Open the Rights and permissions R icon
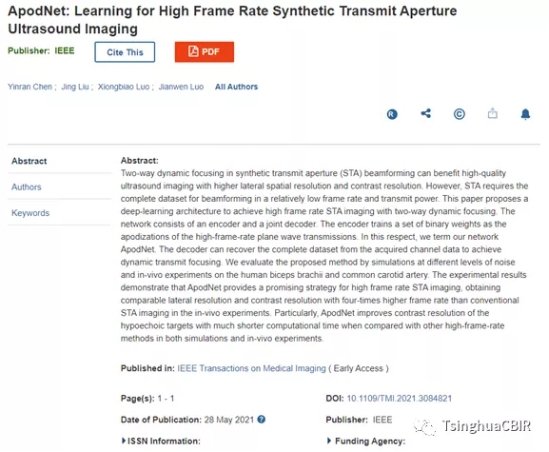This screenshot has height=452, width=549. (x=392, y=114)
